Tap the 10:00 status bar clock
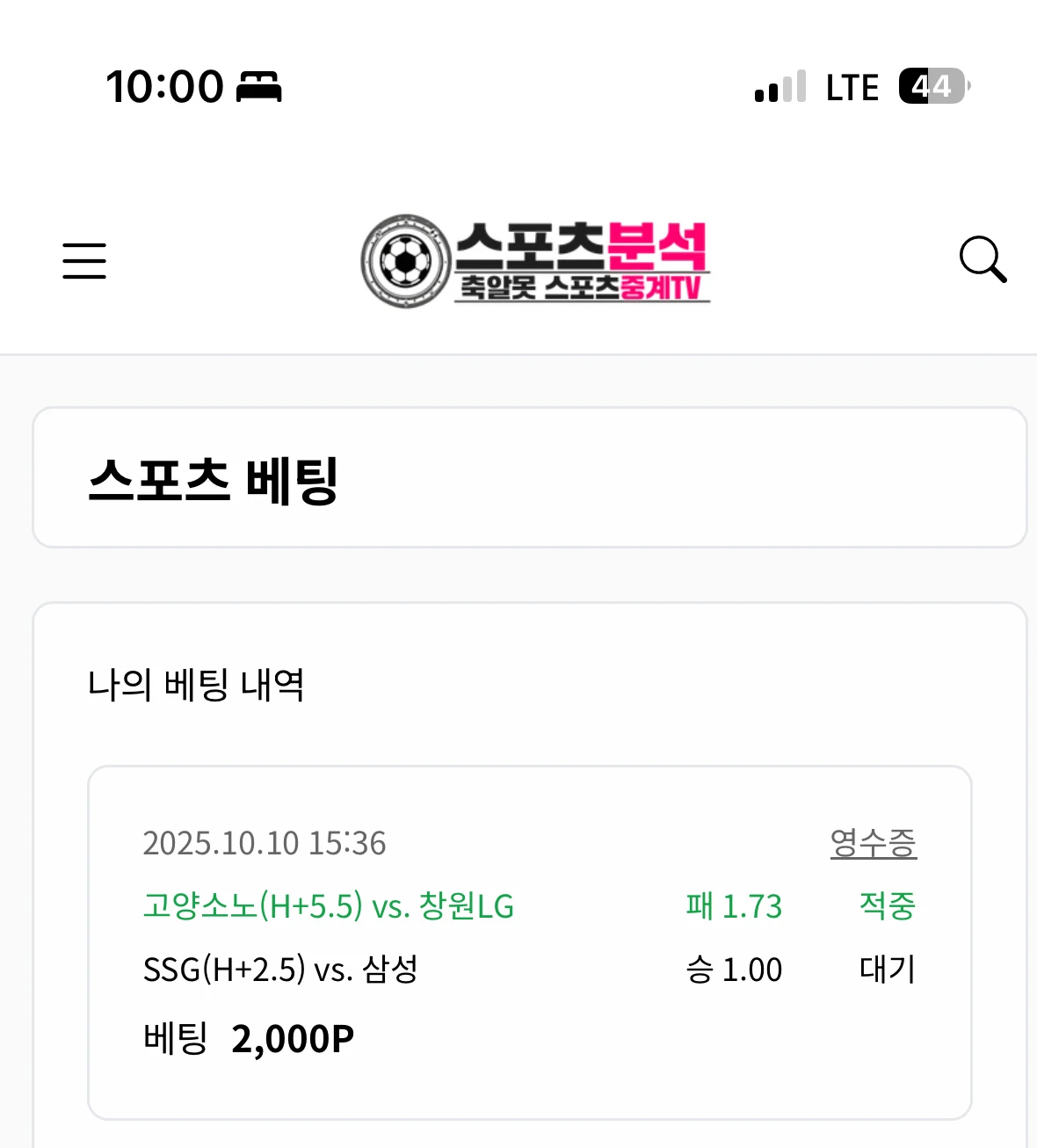 [x=164, y=87]
